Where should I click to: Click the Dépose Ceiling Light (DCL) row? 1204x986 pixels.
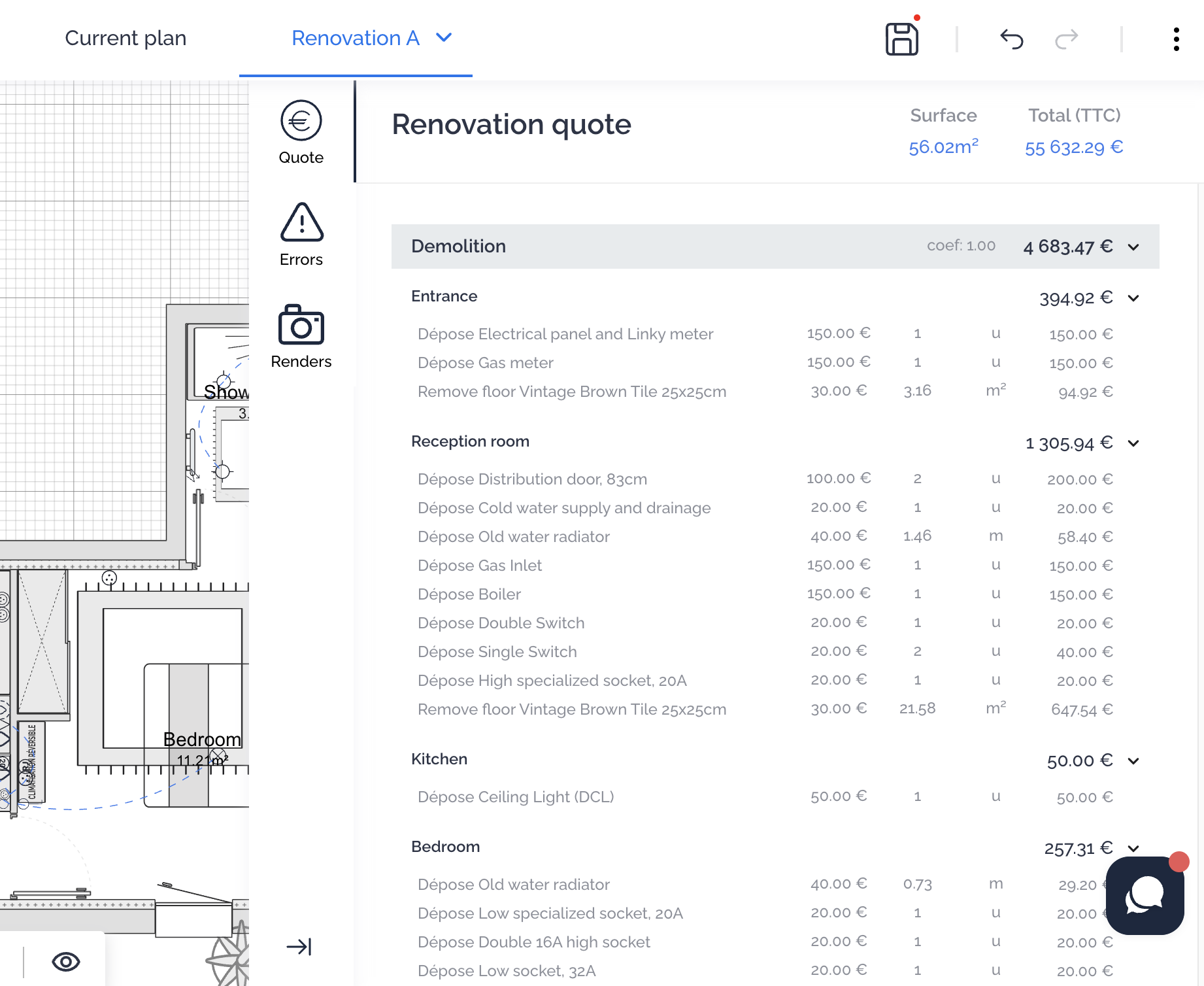pos(765,797)
